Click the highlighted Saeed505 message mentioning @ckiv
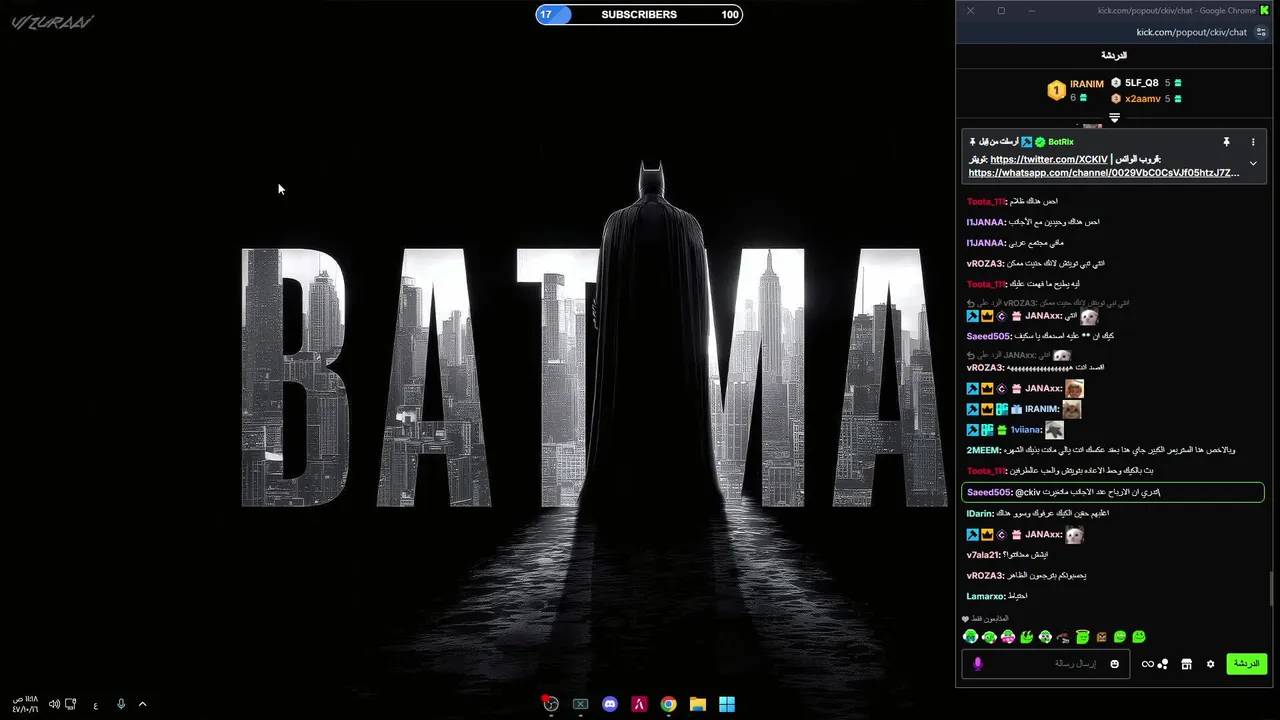This screenshot has height=720, width=1280. point(1112,492)
